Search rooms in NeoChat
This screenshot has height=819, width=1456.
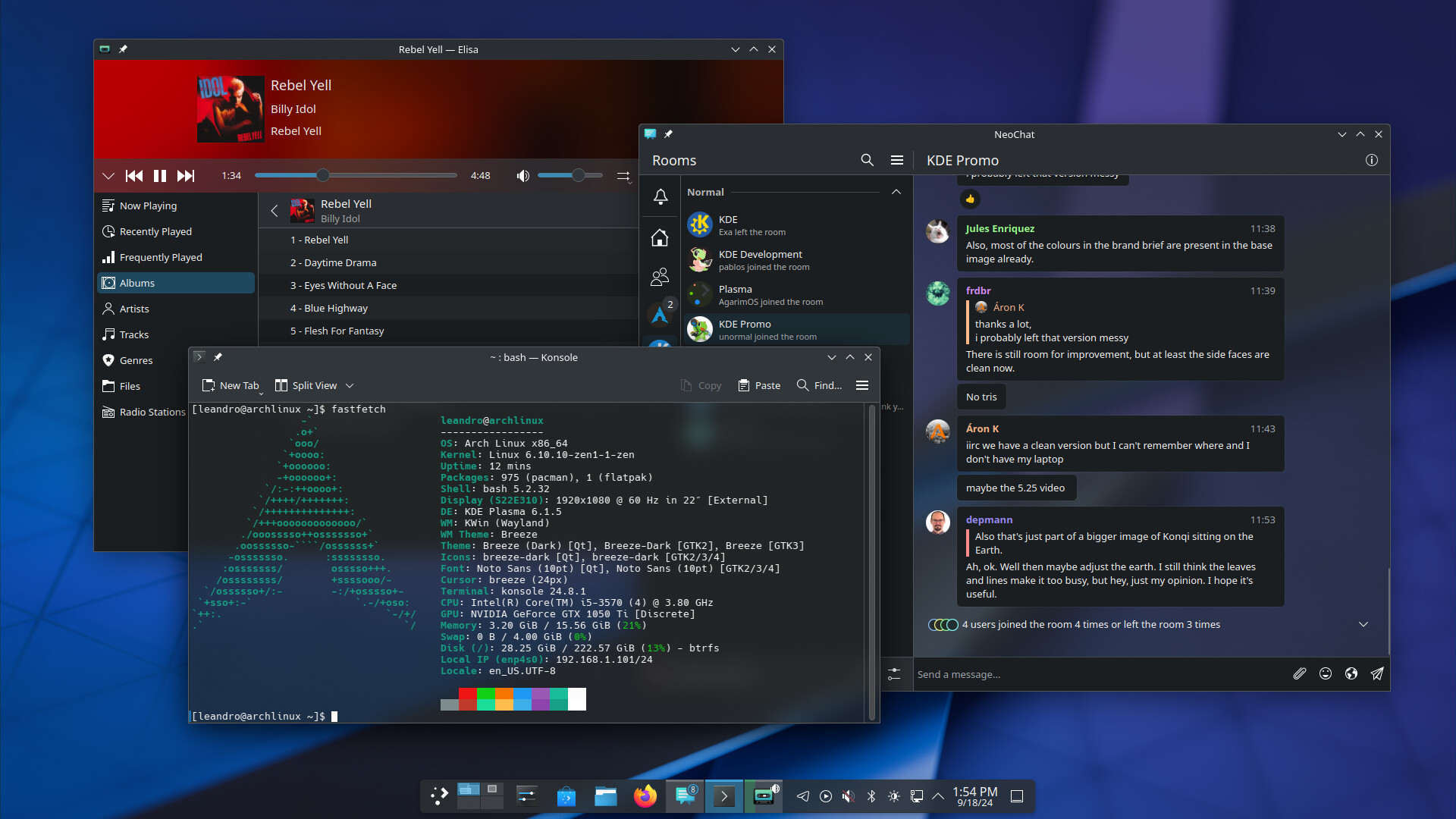click(868, 160)
